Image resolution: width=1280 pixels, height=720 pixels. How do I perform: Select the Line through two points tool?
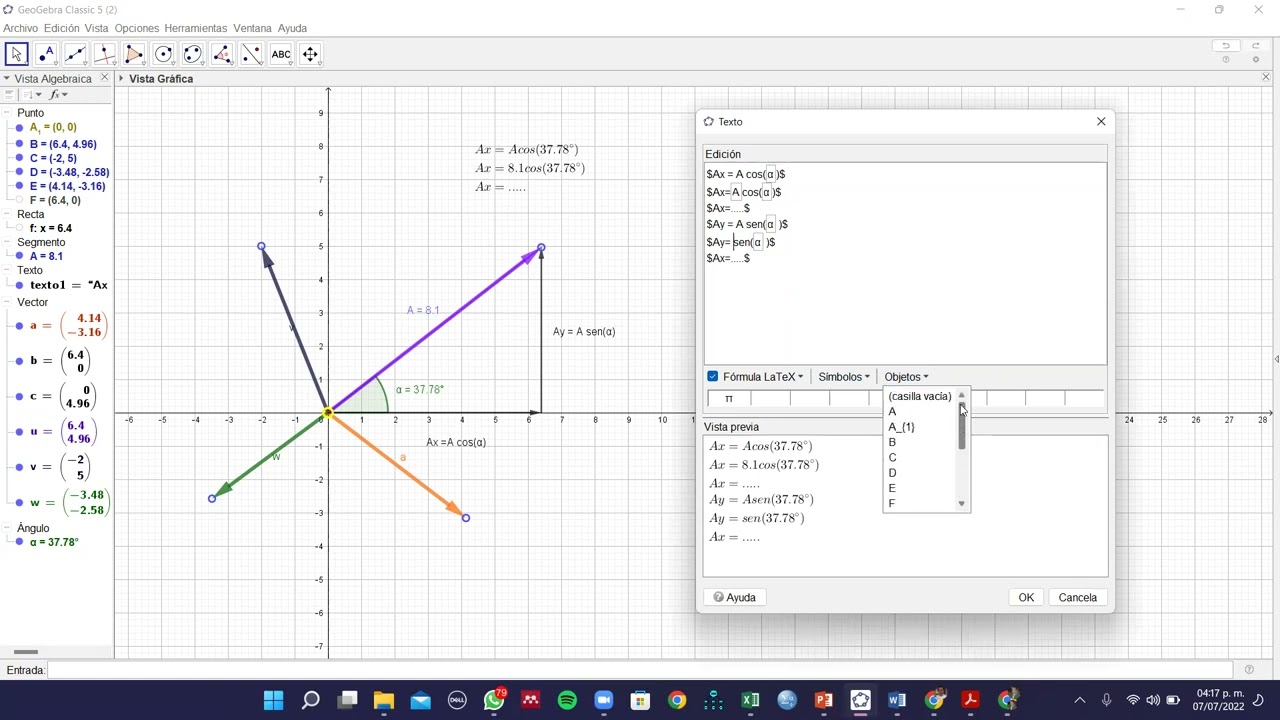tap(75, 54)
